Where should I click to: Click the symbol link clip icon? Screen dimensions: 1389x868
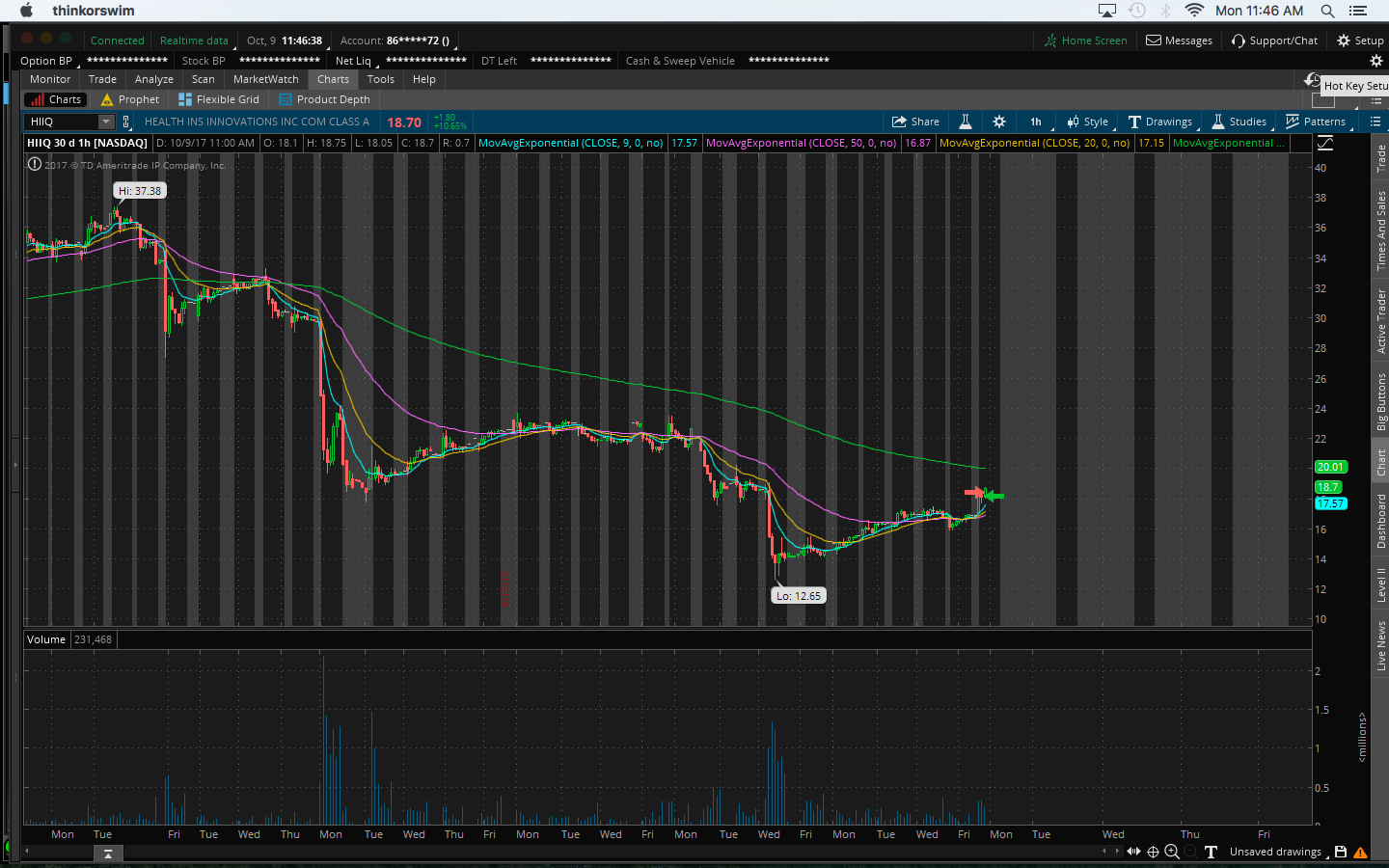[x=125, y=122]
